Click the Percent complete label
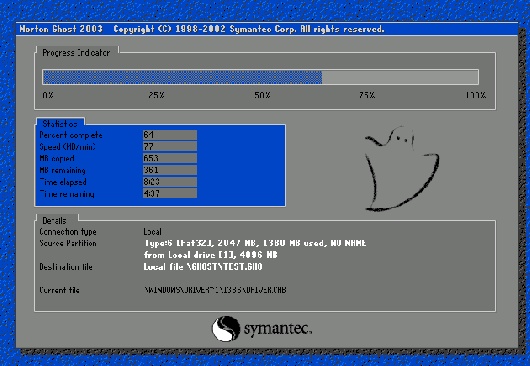Viewport: 530px width, 366px height. (71, 135)
